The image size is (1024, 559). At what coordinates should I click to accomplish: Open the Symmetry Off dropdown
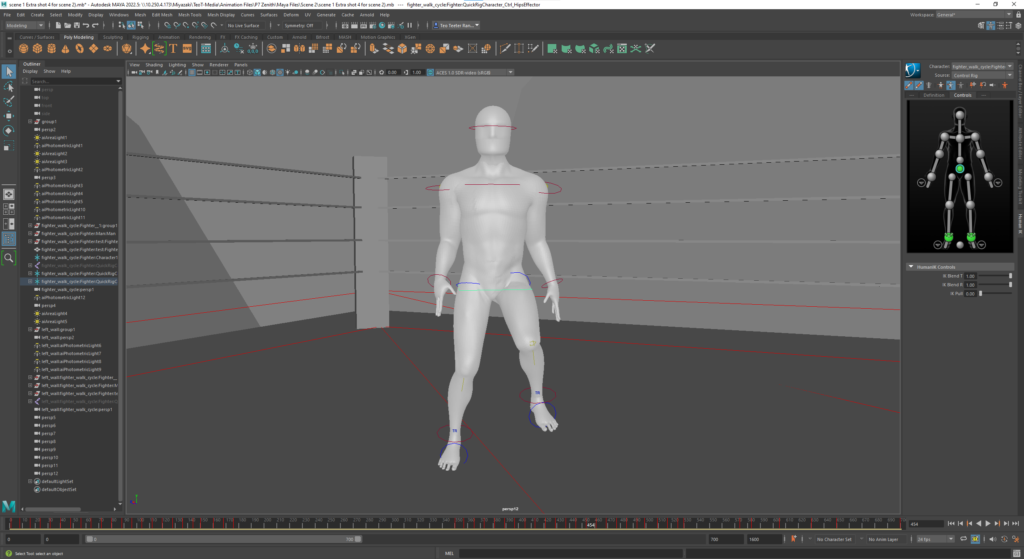(x=300, y=25)
